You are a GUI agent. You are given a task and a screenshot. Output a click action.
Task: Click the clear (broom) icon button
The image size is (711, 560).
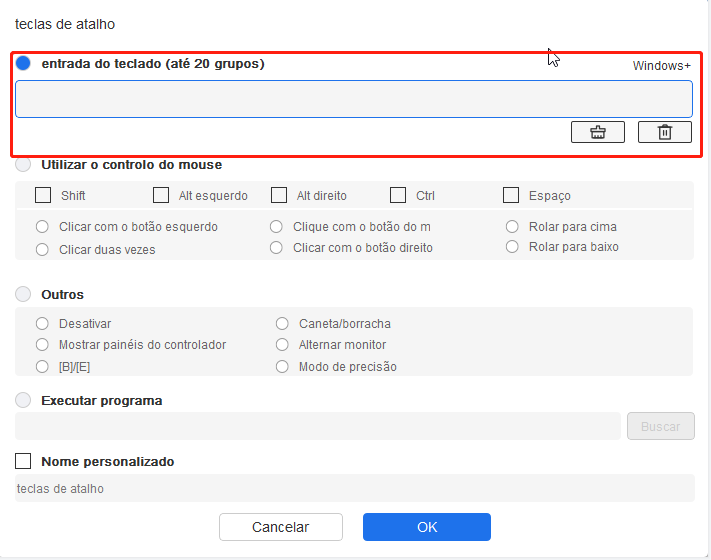[x=598, y=132]
